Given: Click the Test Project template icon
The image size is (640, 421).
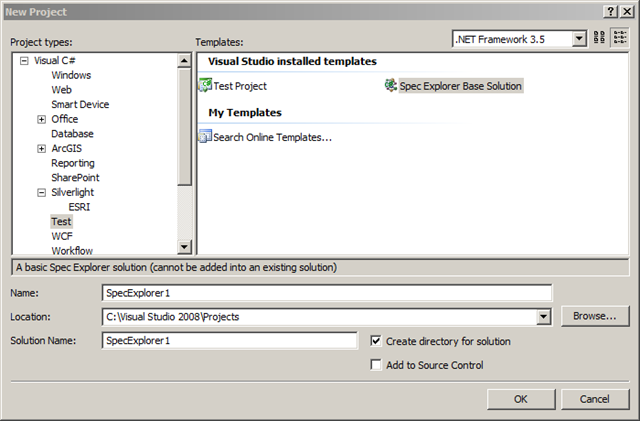Looking at the screenshot, I should pyautogui.click(x=205, y=85).
